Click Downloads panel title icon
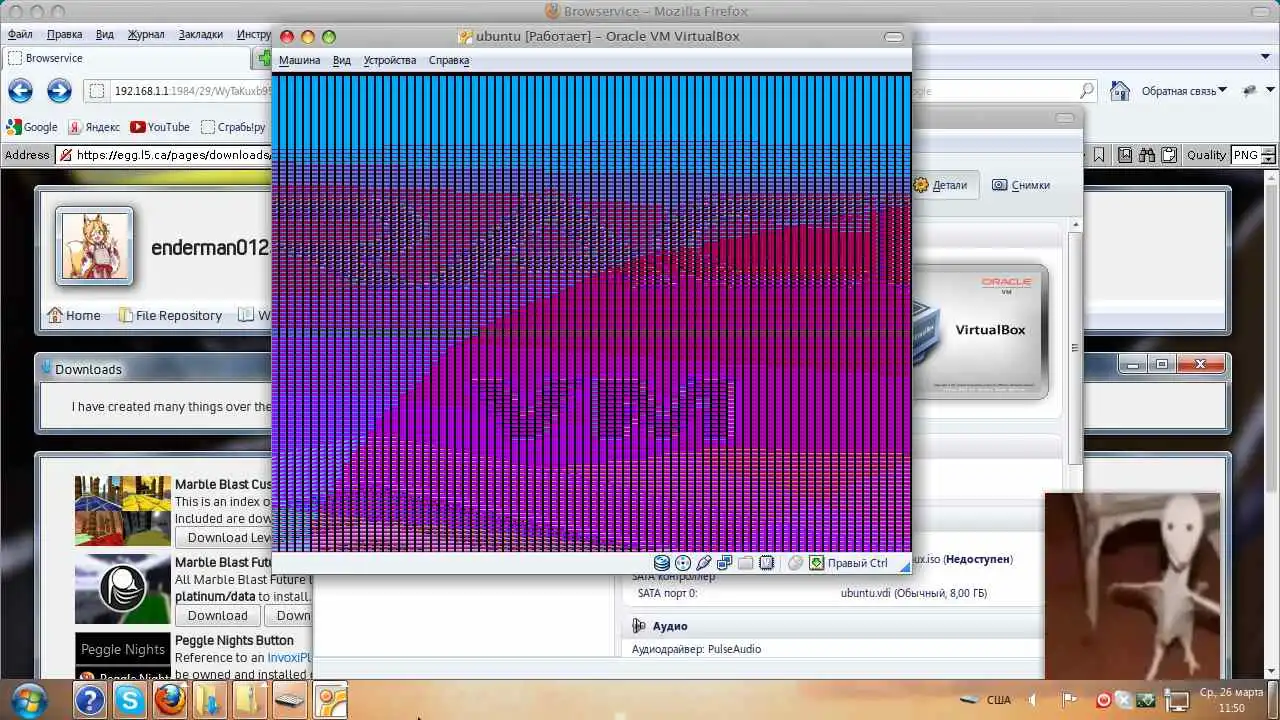This screenshot has width=1280, height=720. click(x=46, y=368)
